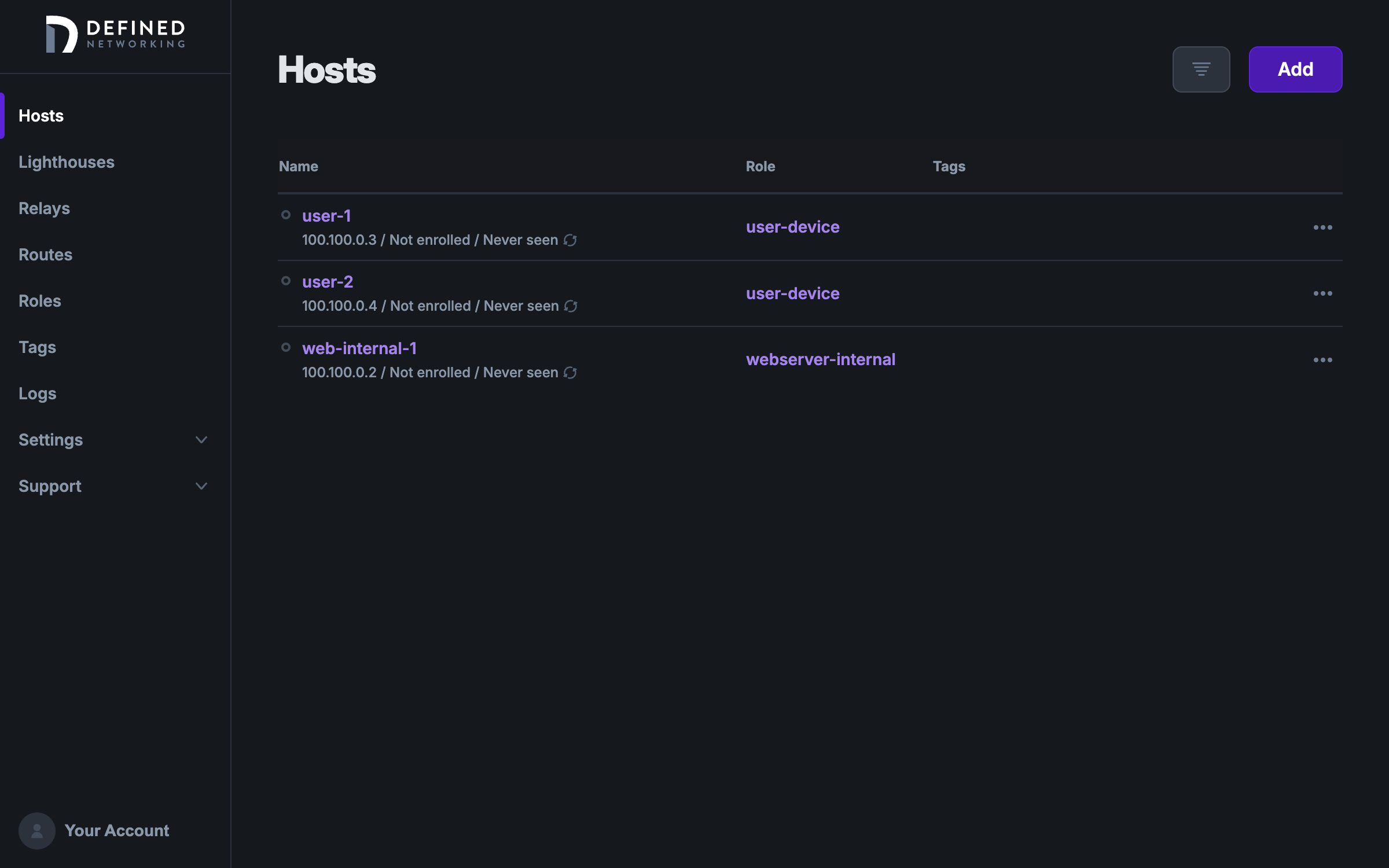Click the options icon for user-1
This screenshot has width=1389, height=868.
tap(1322, 227)
